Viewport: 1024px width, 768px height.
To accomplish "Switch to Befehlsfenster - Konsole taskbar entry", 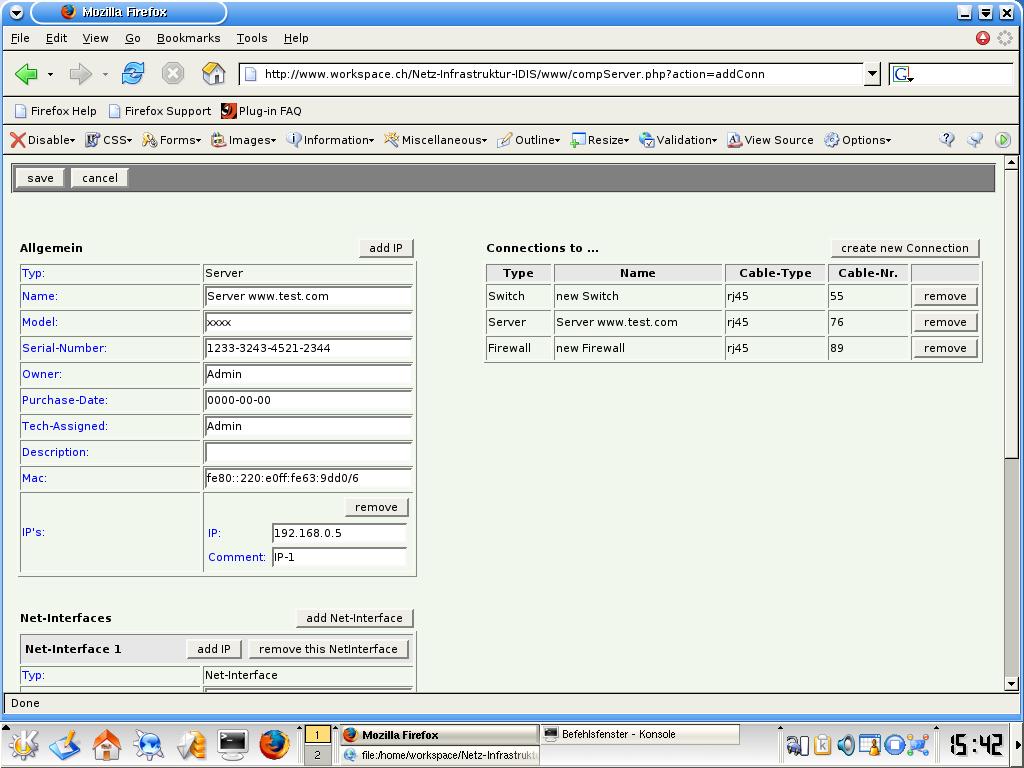I will tap(640, 734).
